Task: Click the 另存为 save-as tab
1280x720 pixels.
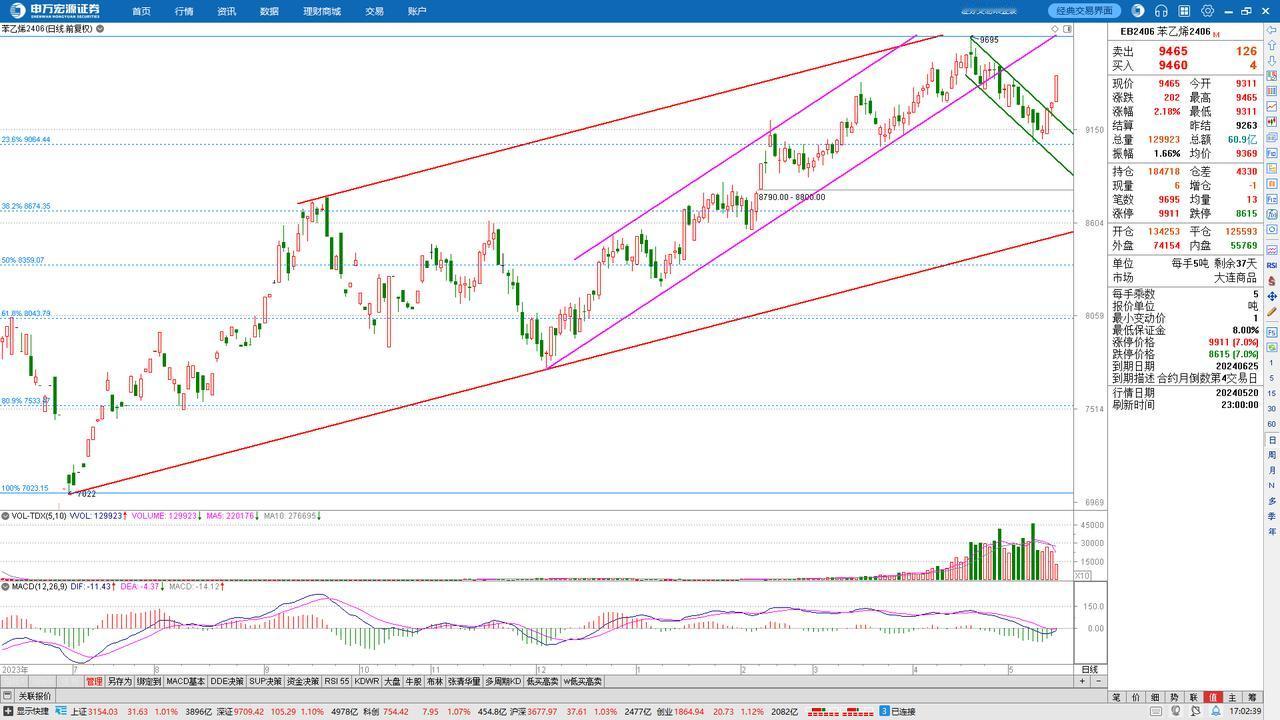Action: (120, 681)
